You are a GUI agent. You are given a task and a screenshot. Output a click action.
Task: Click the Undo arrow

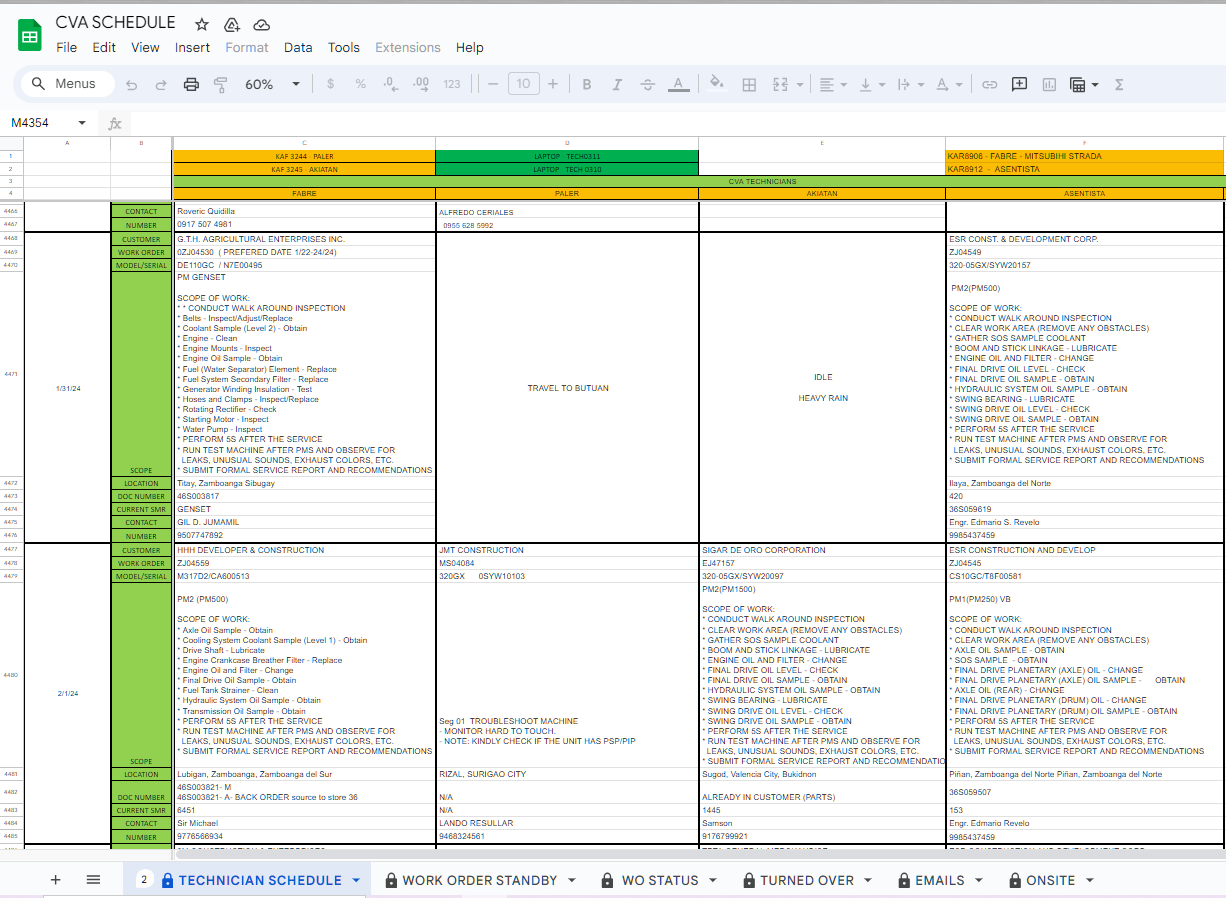132,84
